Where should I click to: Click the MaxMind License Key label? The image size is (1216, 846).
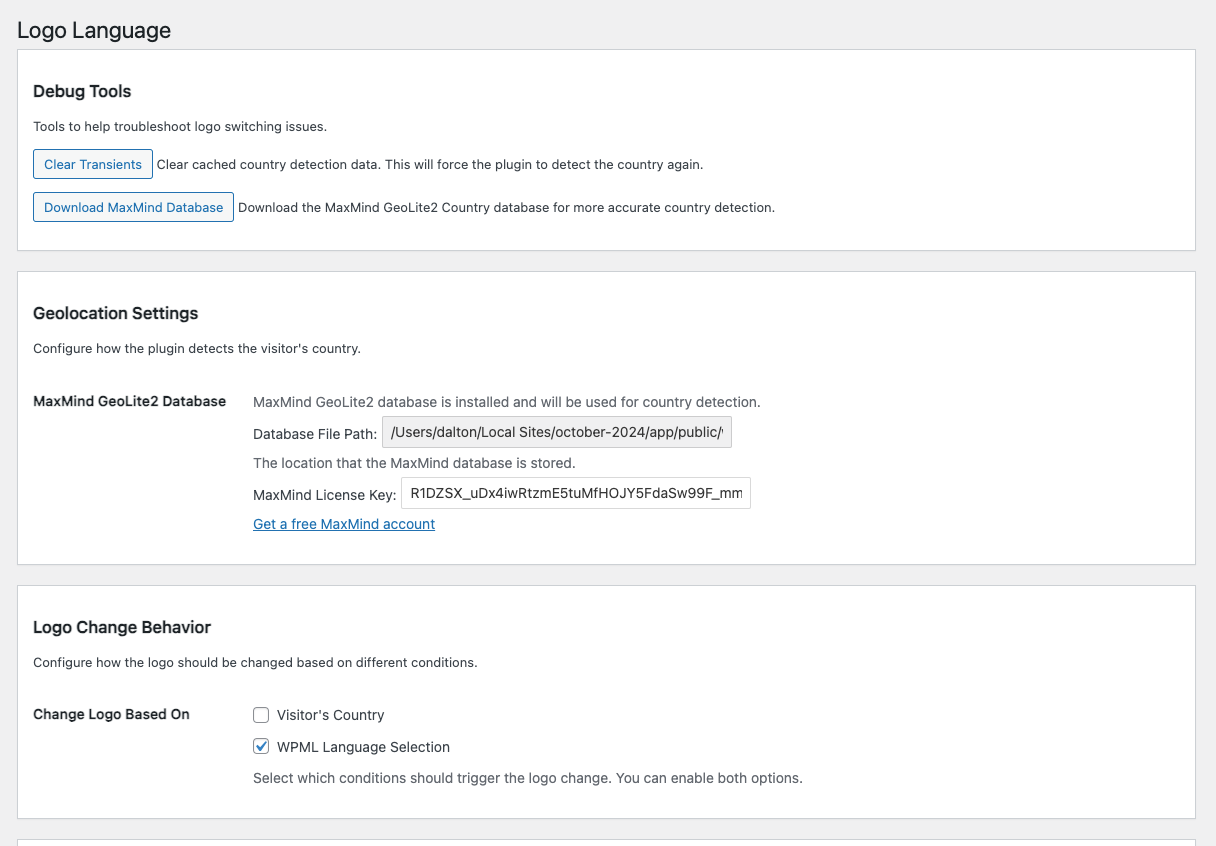click(x=324, y=494)
